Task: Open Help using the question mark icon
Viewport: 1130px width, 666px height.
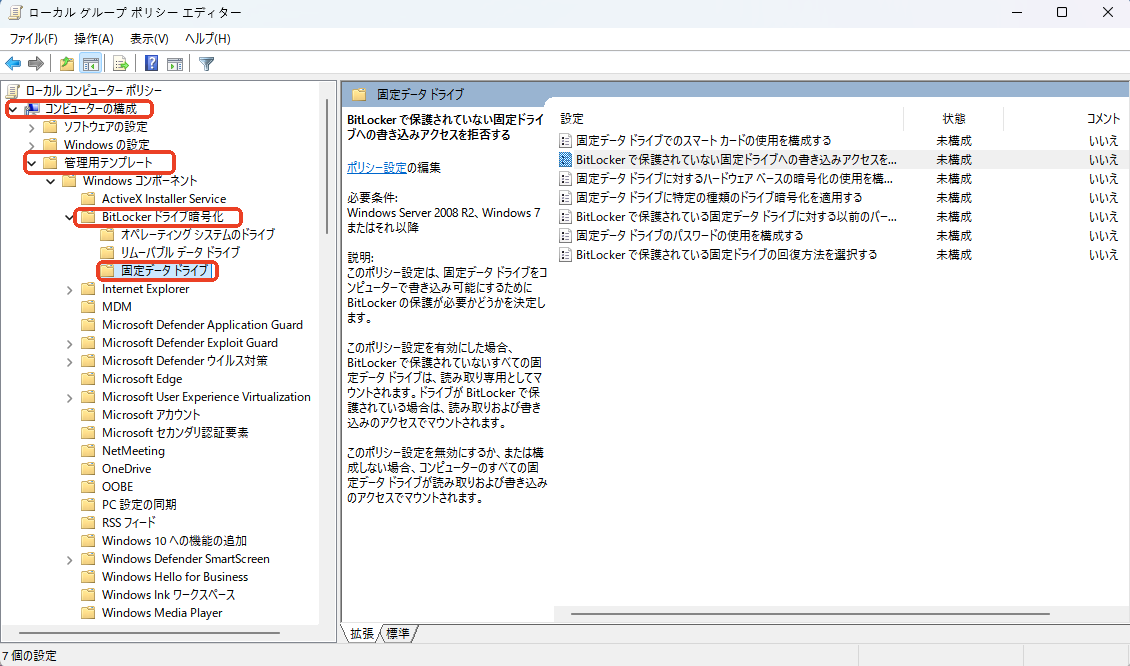Action: tap(150, 63)
